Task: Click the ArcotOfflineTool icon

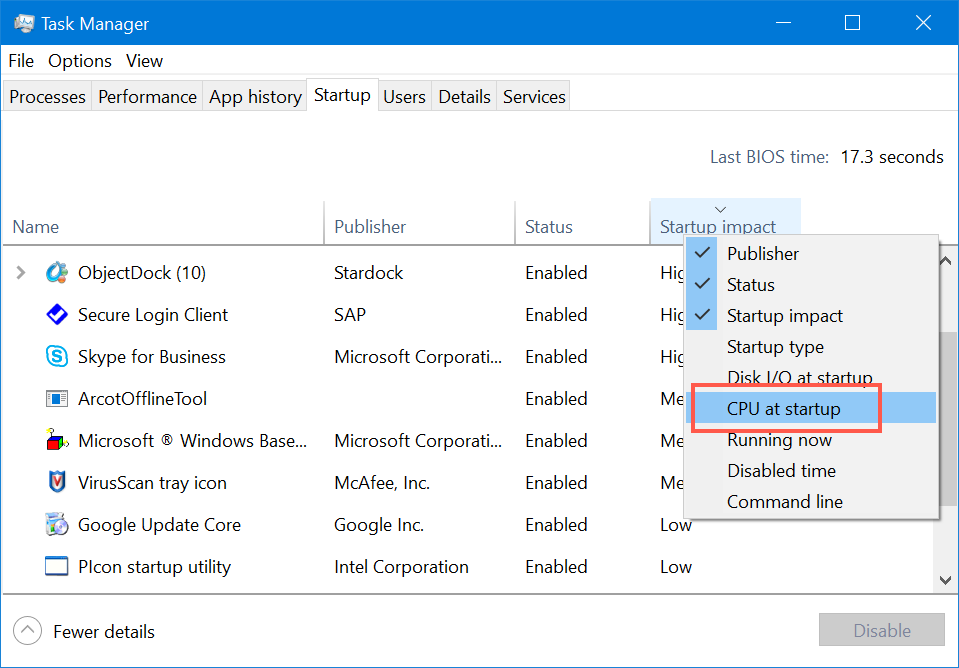Action: tap(57, 399)
